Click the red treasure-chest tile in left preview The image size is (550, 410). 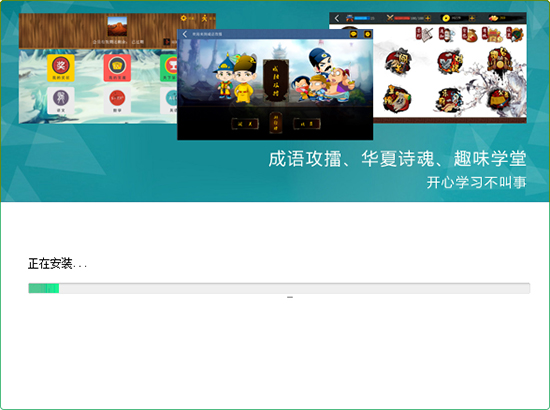click(117, 68)
